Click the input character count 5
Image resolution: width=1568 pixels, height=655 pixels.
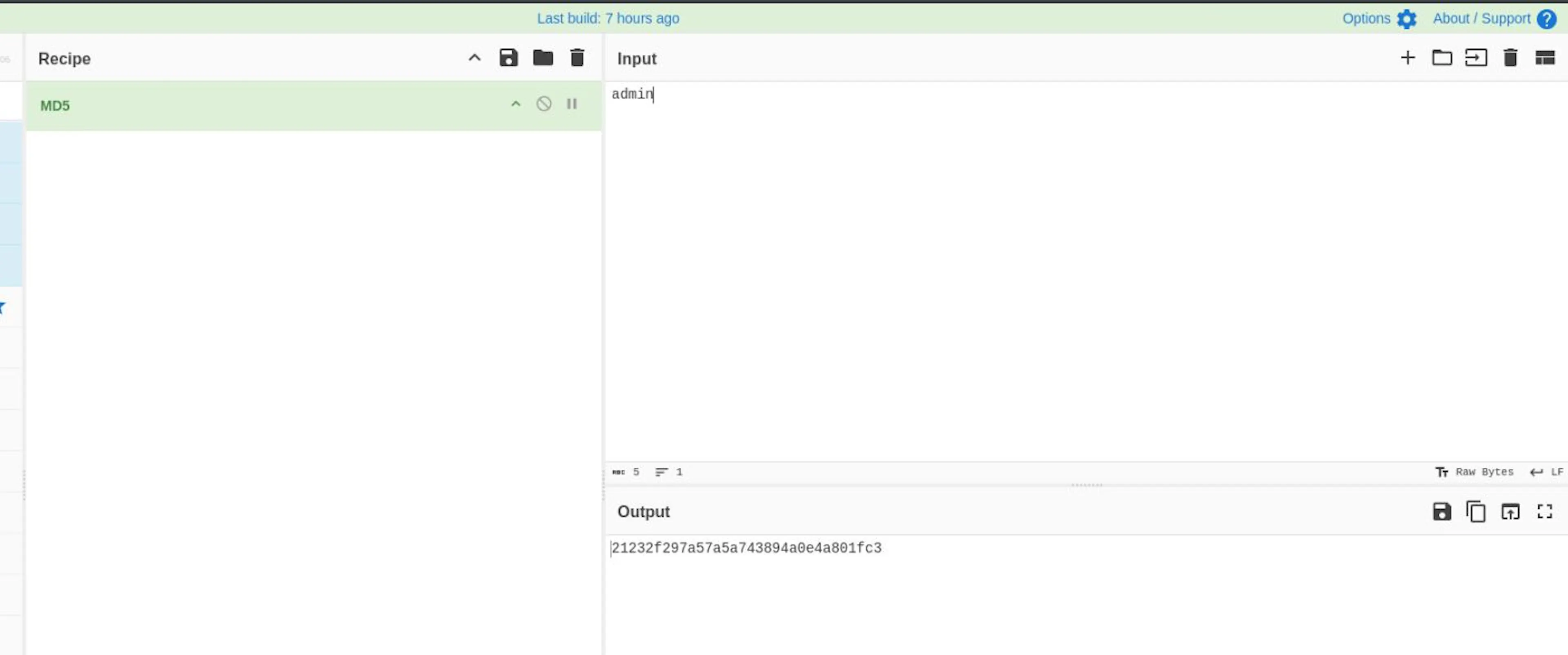click(626, 472)
